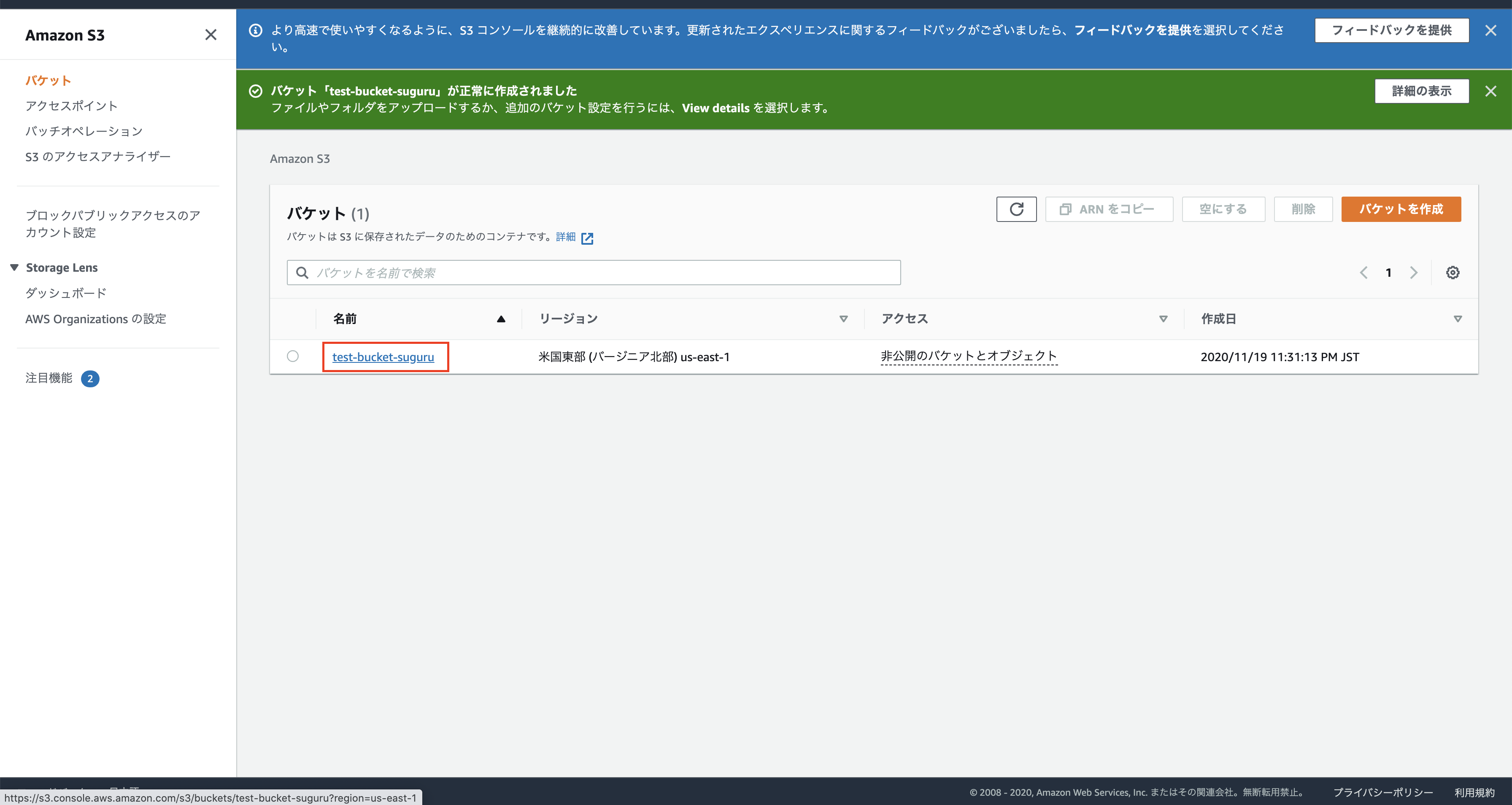
Task: Open table preferences gear icon
Action: click(x=1453, y=273)
